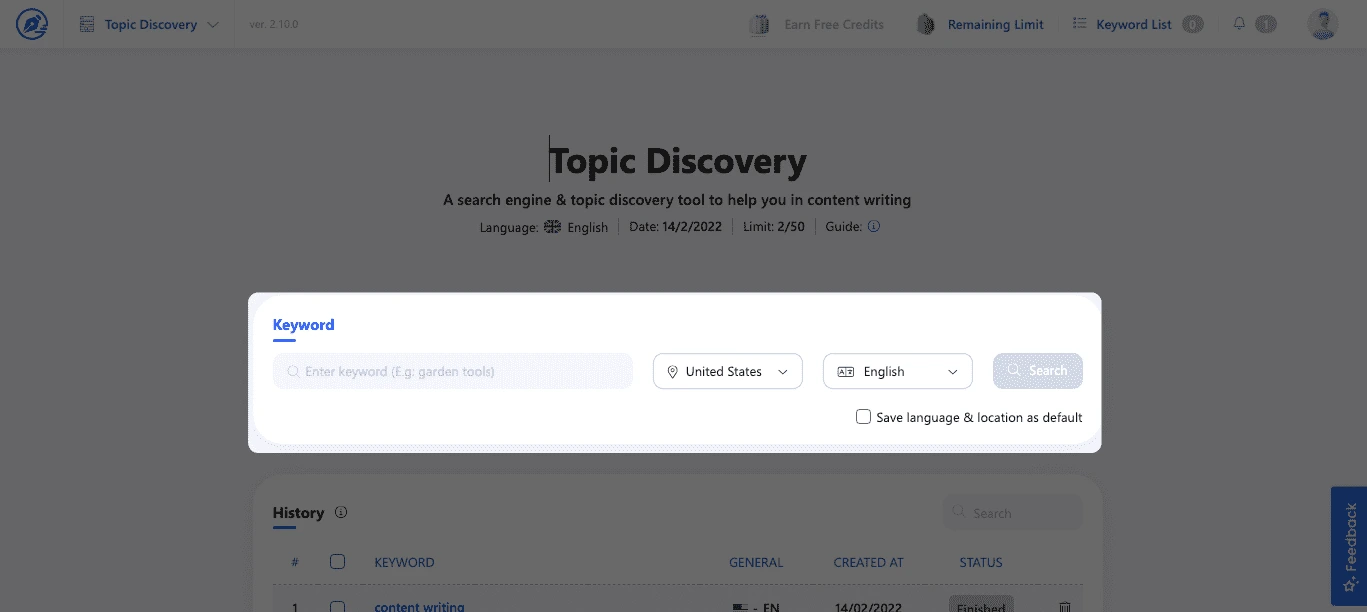Click the UK flag language icon
This screenshot has height=612, width=1367.
point(552,227)
